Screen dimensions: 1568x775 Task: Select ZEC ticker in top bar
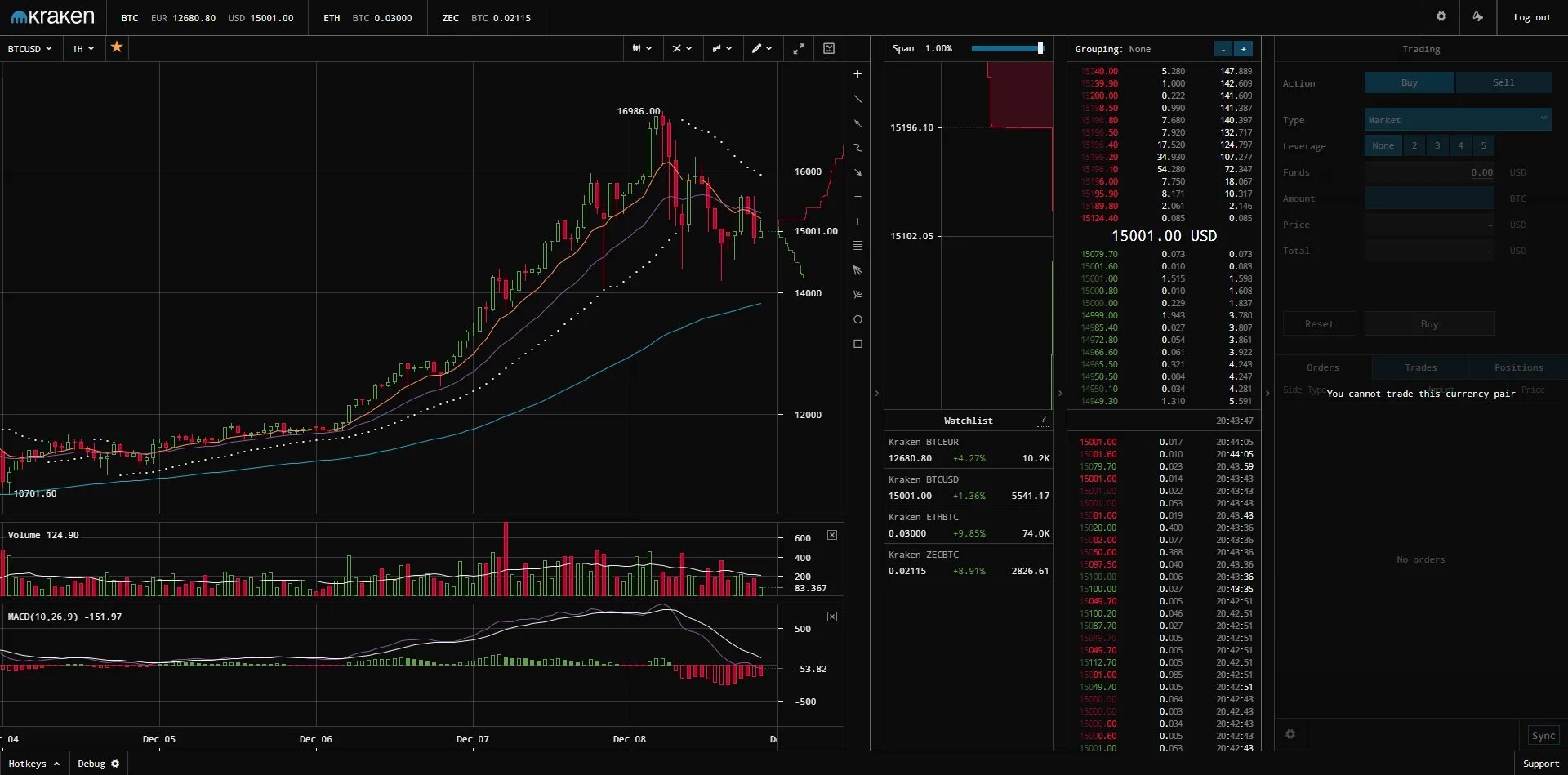click(x=487, y=17)
